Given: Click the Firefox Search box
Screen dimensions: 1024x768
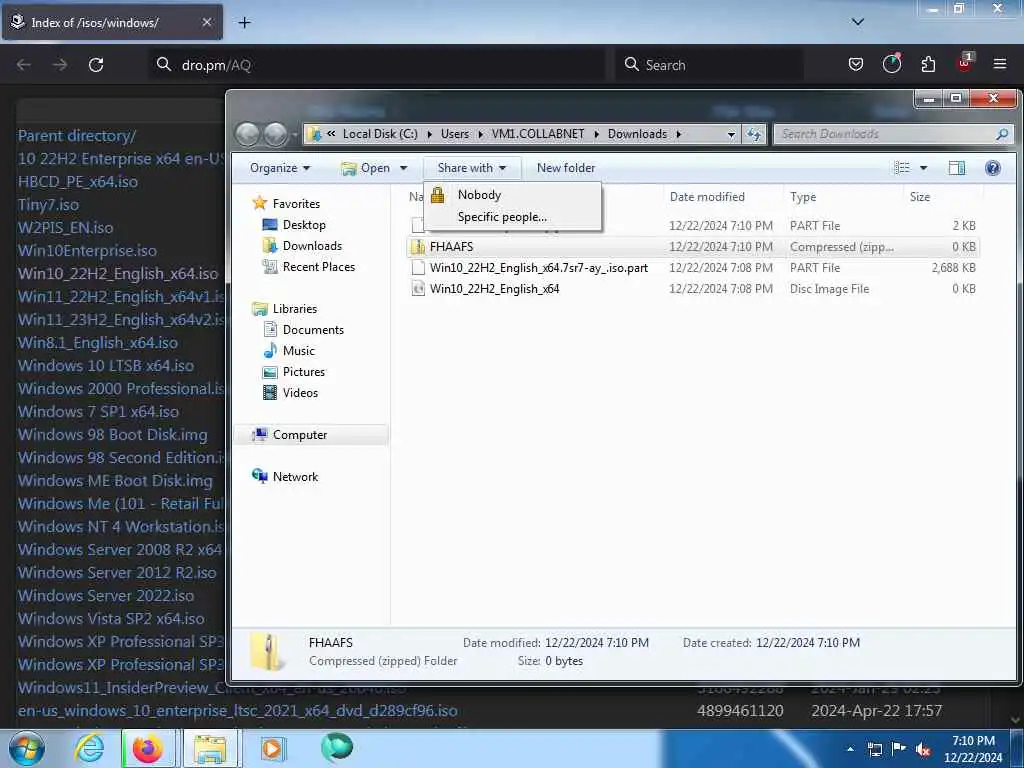Looking at the screenshot, I should (709, 65).
